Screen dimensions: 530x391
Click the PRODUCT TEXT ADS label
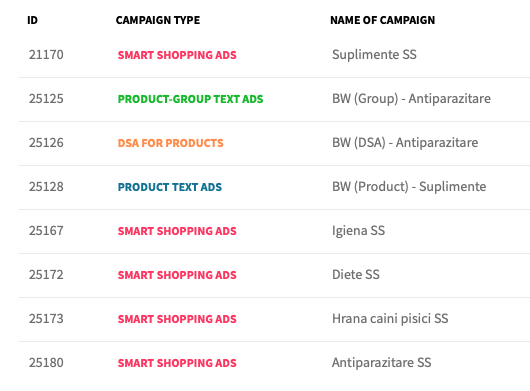(x=170, y=187)
